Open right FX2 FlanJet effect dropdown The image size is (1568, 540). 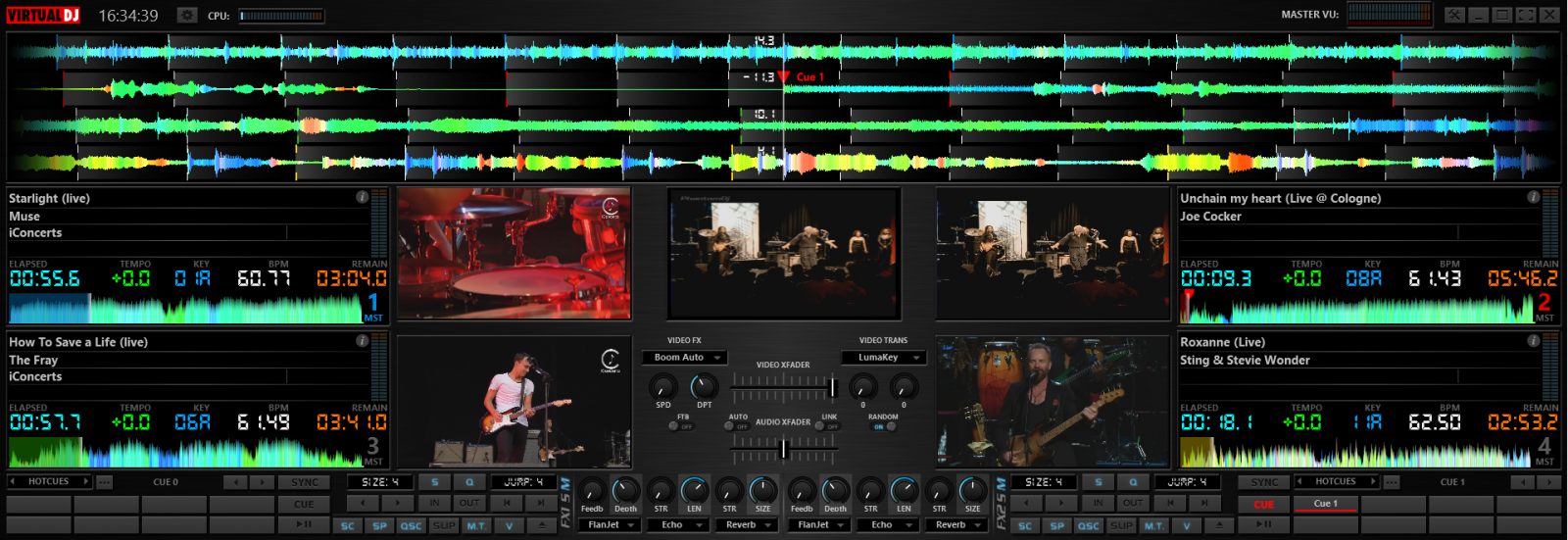pyautogui.click(x=820, y=525)
